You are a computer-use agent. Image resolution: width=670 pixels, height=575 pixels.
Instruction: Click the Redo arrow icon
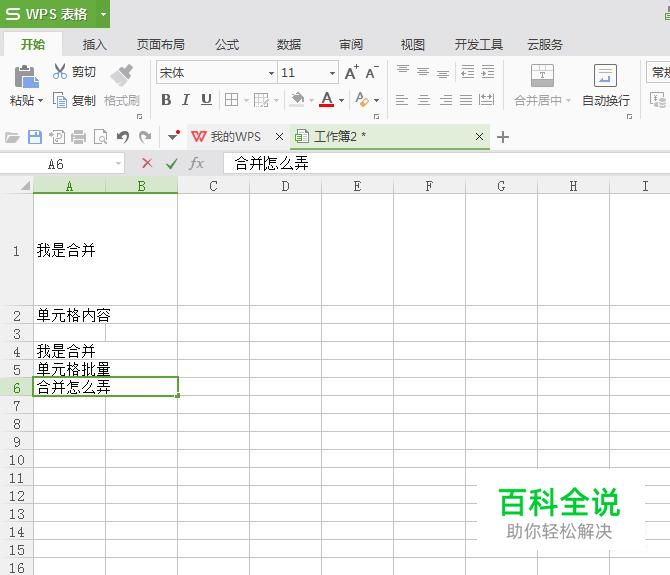point(145,137)
